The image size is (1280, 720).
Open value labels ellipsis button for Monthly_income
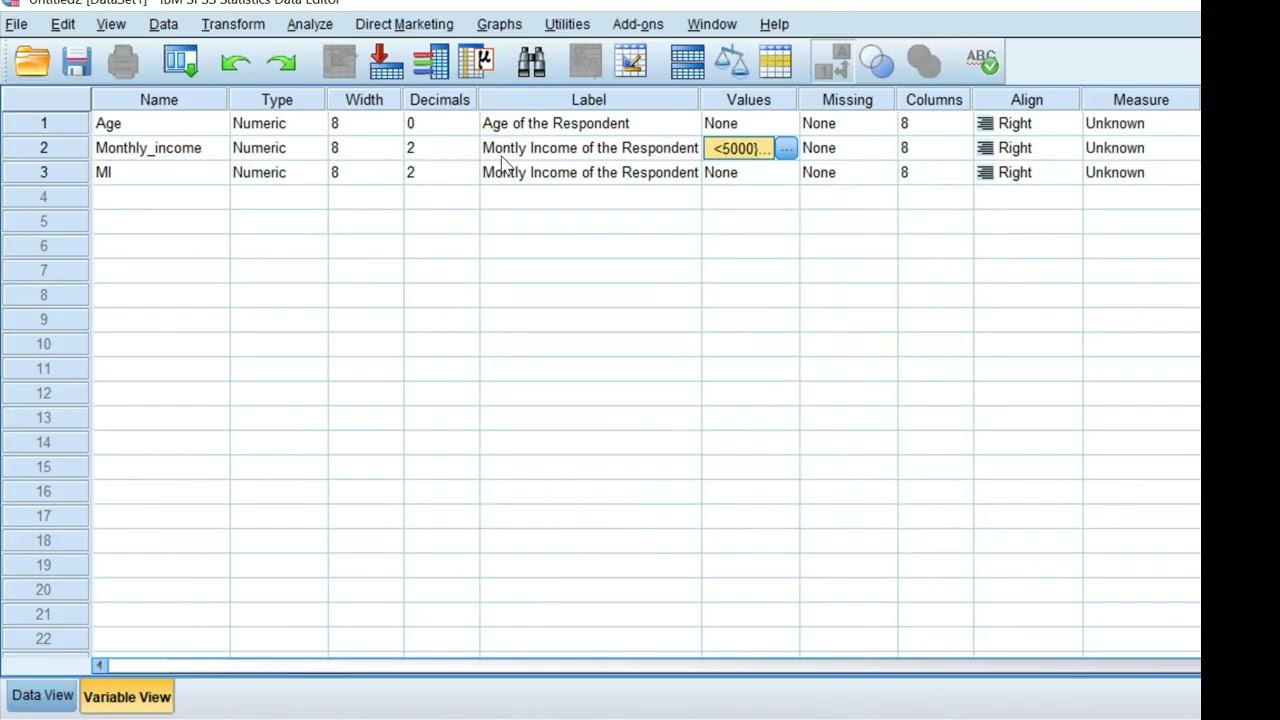coord(786,148)
